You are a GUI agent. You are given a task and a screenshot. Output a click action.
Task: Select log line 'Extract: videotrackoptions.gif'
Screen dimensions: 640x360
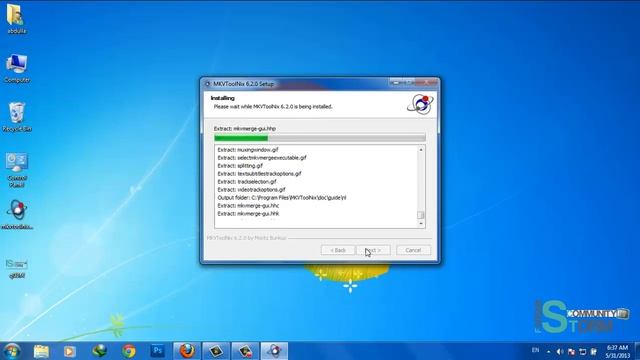(251, 189)
